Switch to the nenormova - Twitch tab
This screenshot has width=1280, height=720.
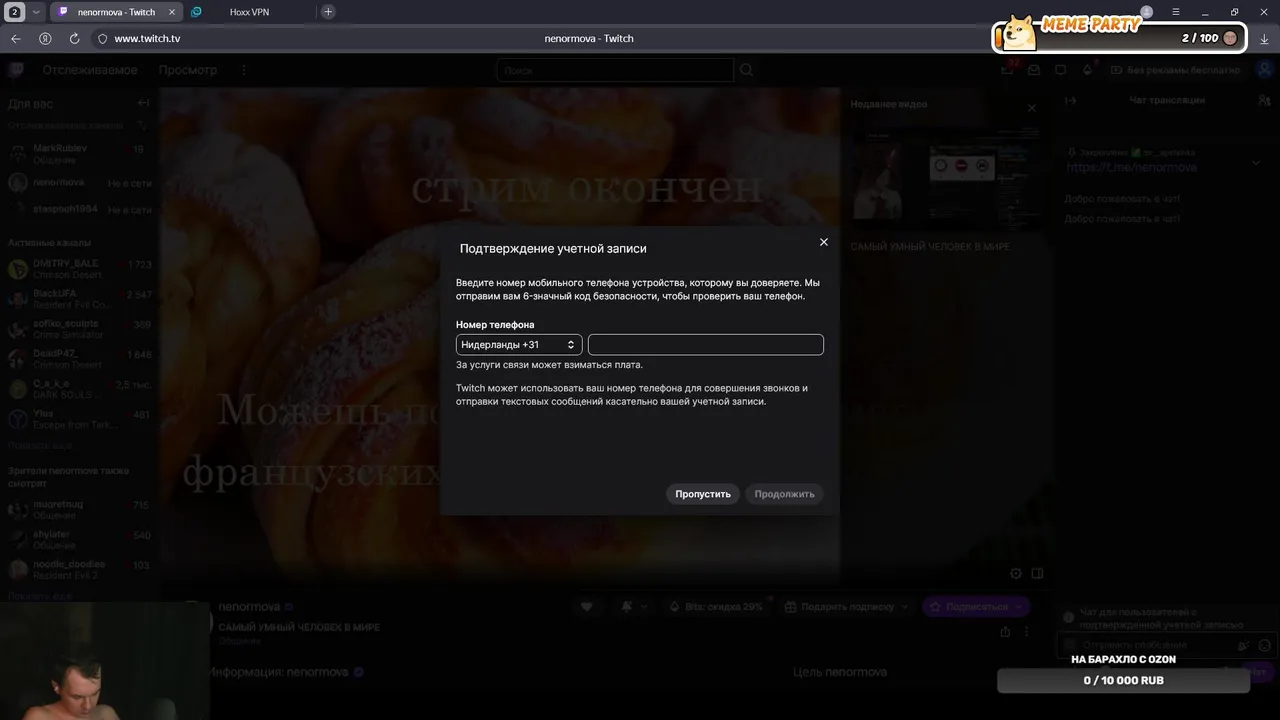[116, 12]
